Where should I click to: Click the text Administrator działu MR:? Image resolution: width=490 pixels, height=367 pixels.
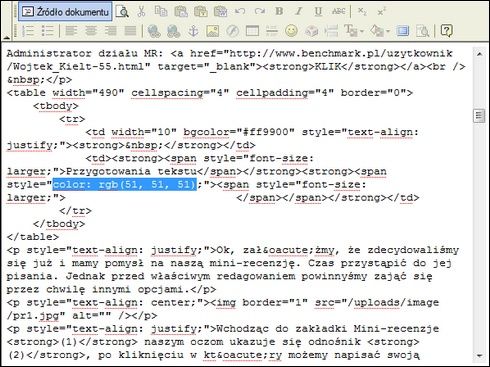click(x=85, y=54)
